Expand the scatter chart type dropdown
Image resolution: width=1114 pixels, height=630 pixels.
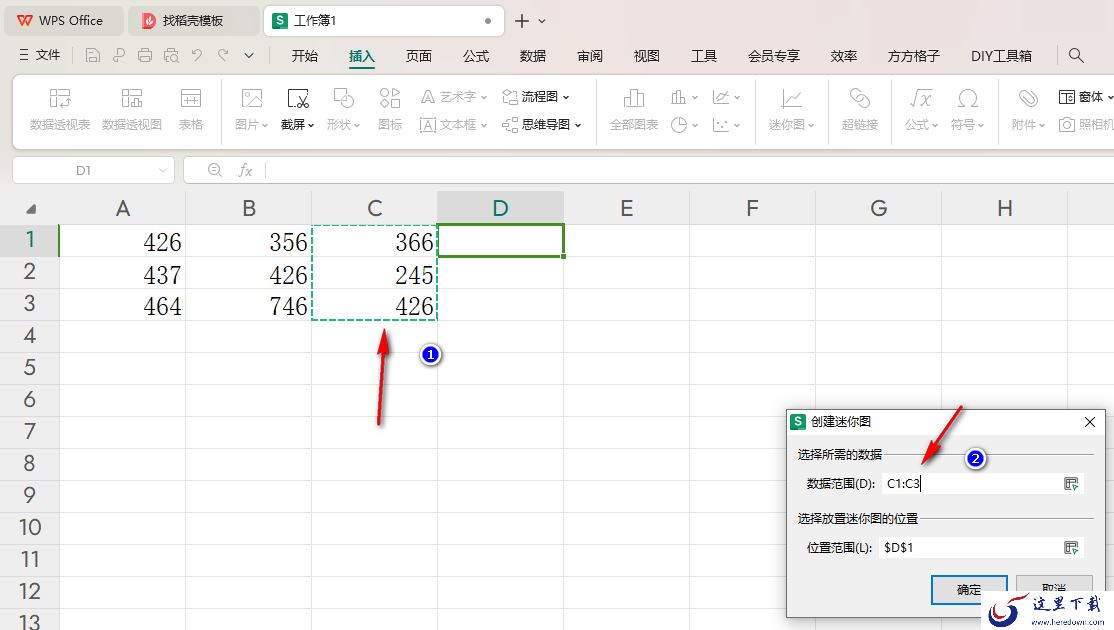[x=737, y=126]
